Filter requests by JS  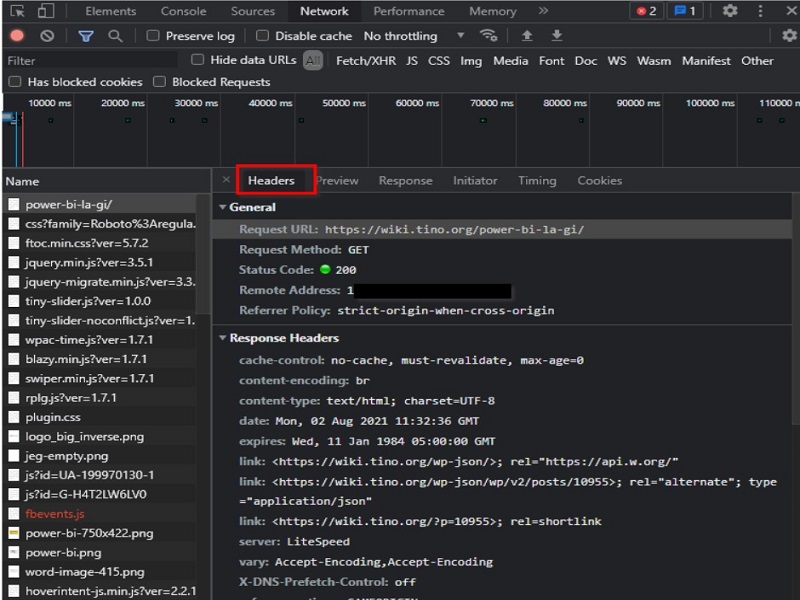tap(412, 61)
